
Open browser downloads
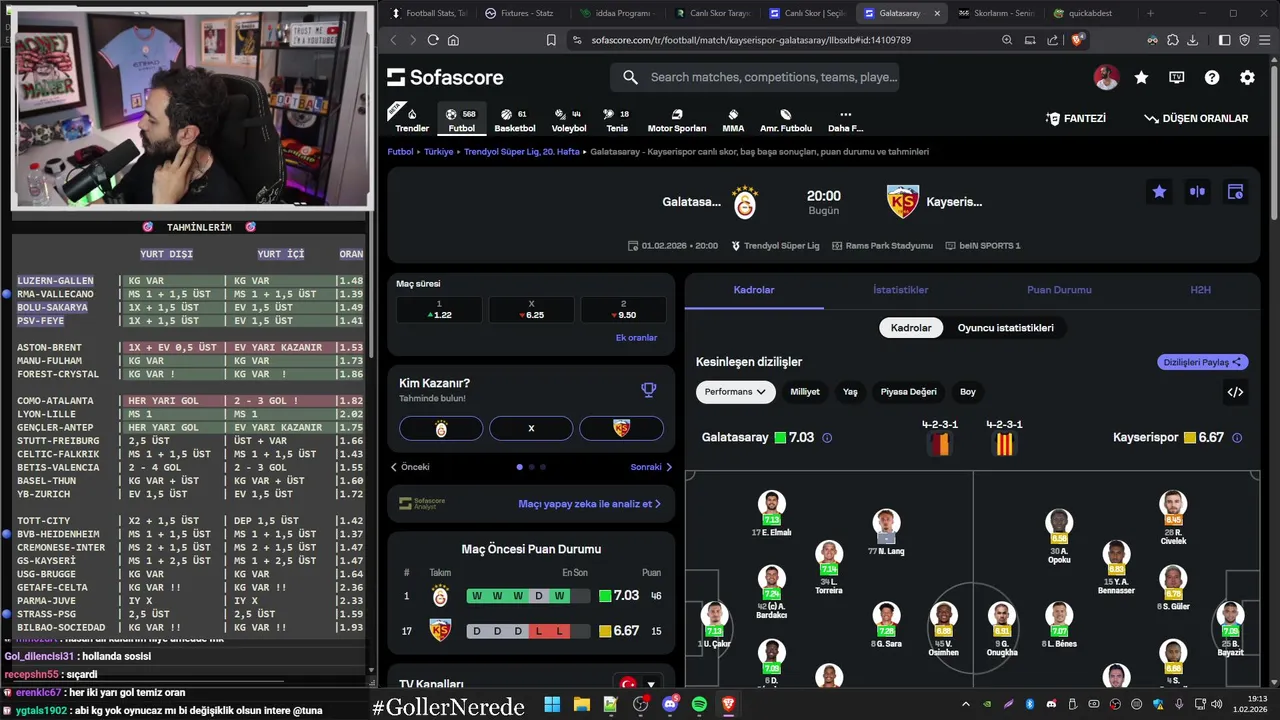pyautogui.click(x=1192, y=40)
